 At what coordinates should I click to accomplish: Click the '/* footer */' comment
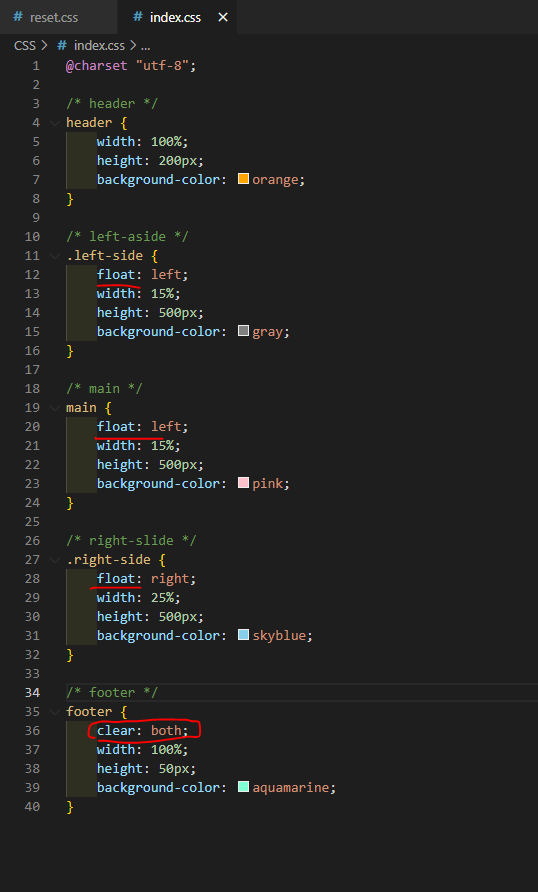pyautogui.click(x=112, y=692)
